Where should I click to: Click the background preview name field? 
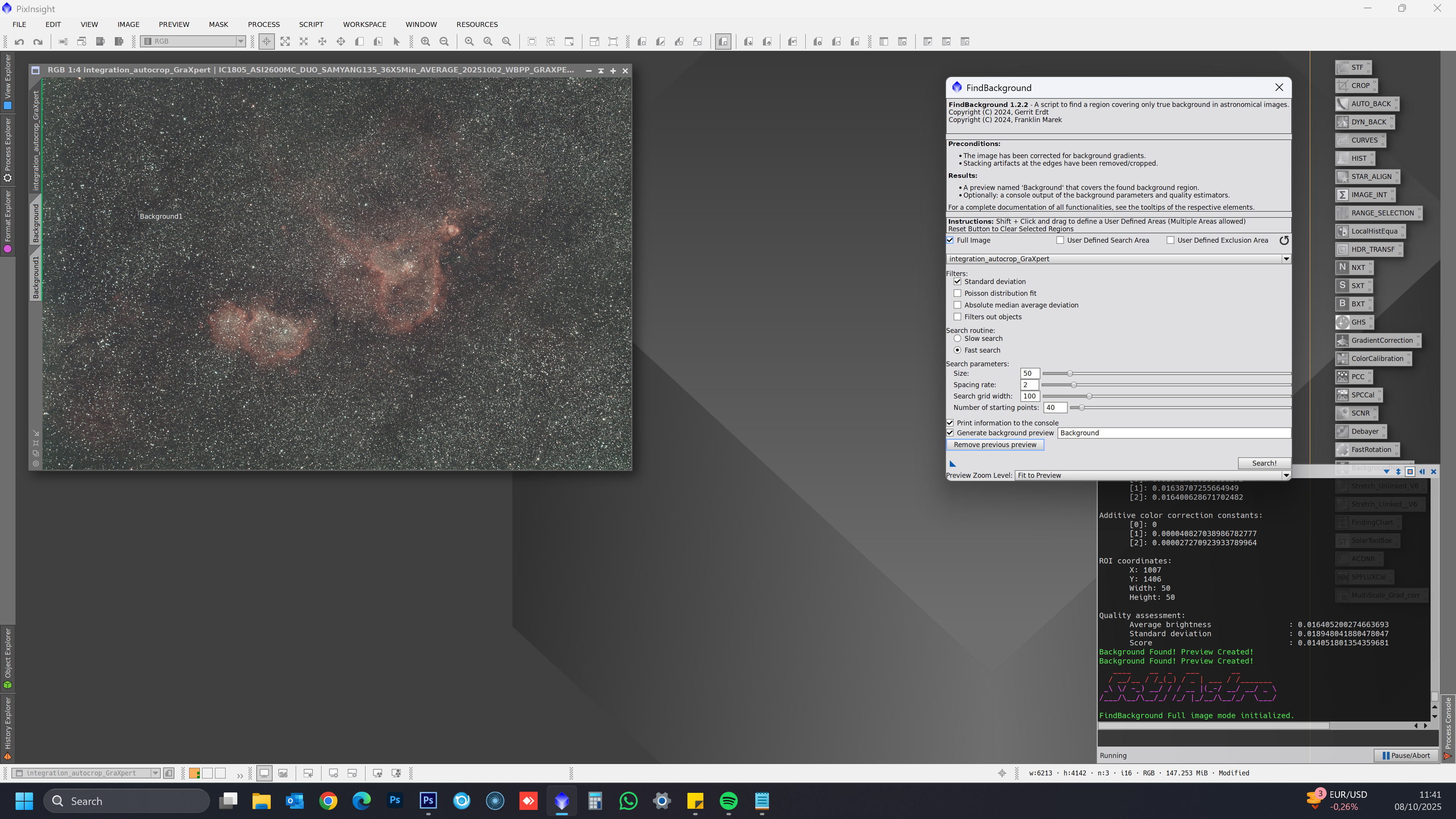pyautogui.click(x=1174, y=433)
